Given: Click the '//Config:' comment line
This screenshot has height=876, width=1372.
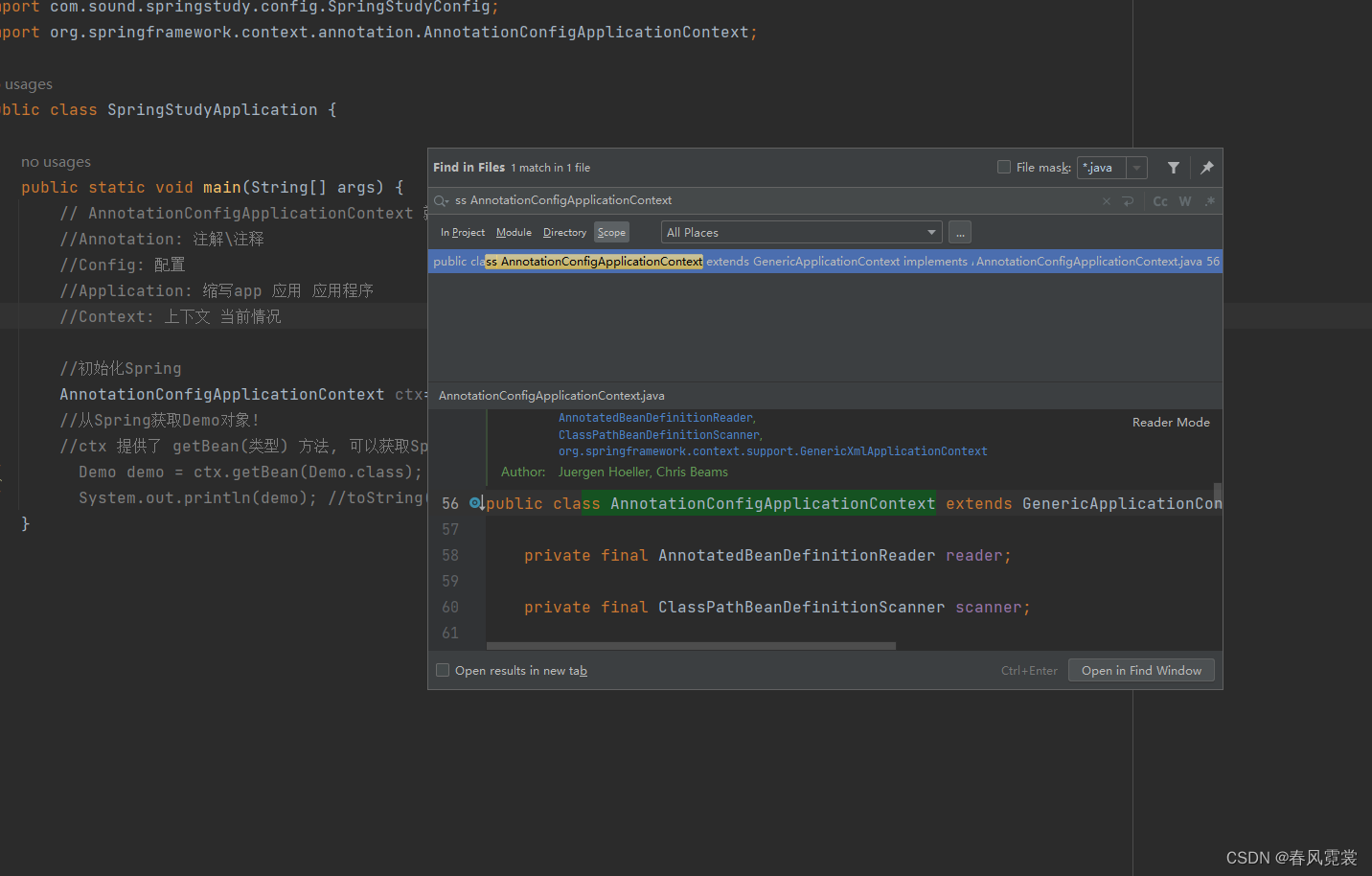Looking at the screenshot, I should (x=123, y=265).
